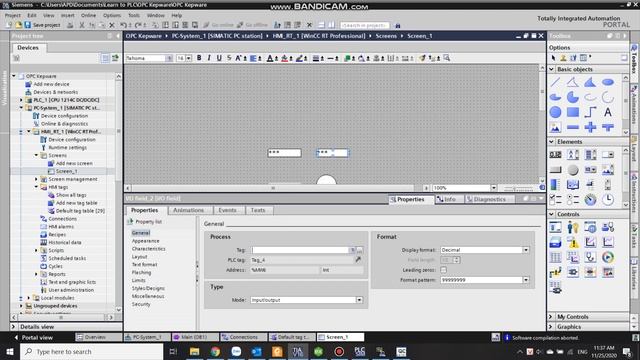Click the Tag input field

point(300,250)
